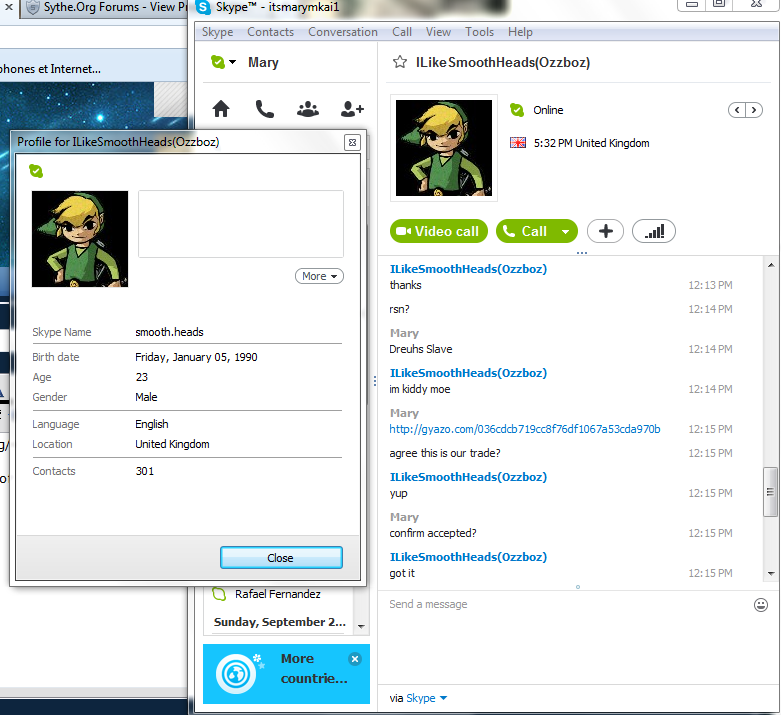Viewport: 781px width, 715px height.
Task: Click the 'Sunday, September 2...' date header
Action: click(279, 622)
